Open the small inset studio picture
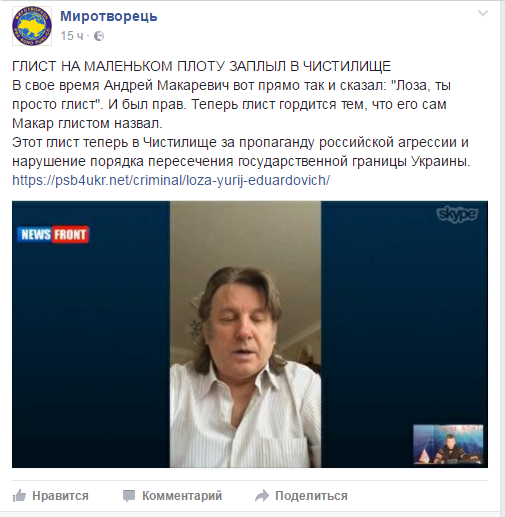 click(448, 444)
